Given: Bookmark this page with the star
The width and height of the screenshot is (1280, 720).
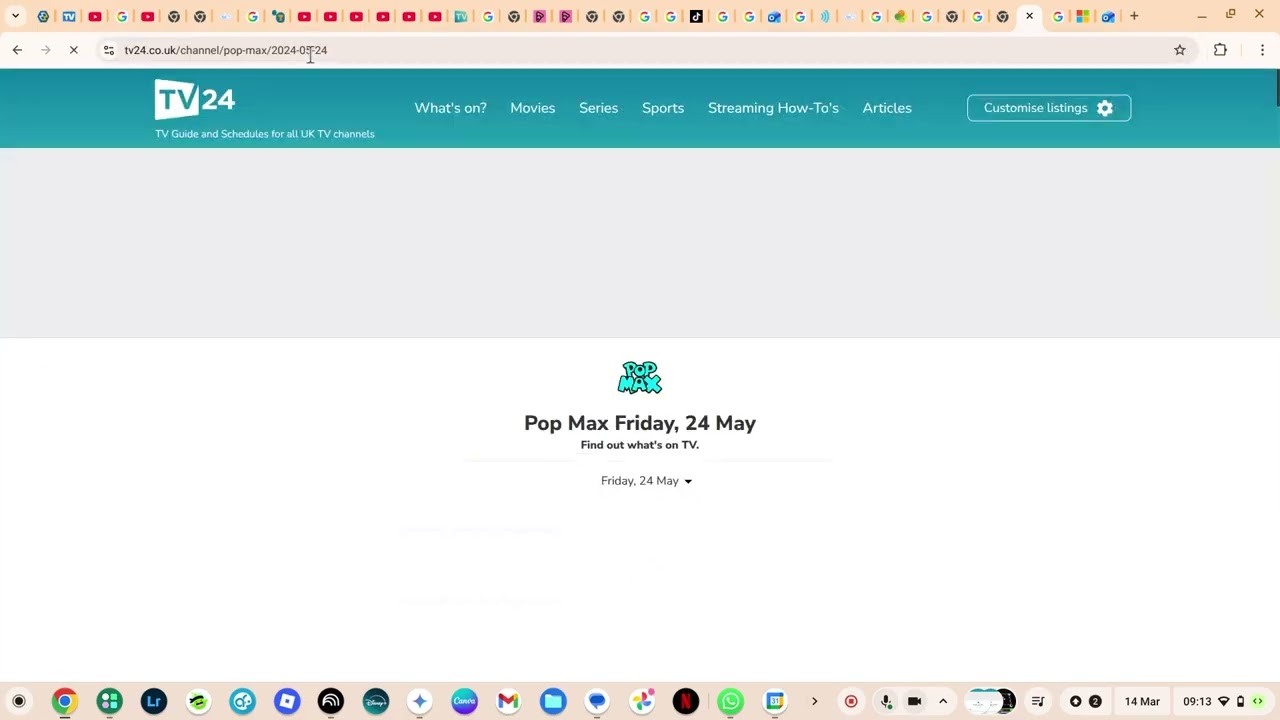Looking at the screenshot, I should click(1180, 50).
